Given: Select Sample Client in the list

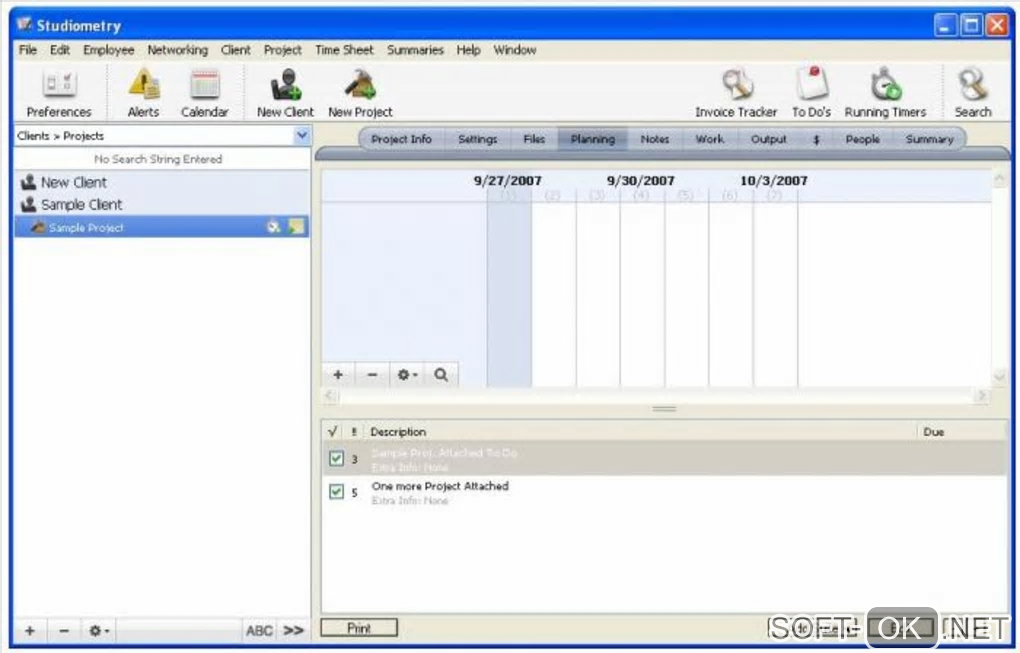Looking at the screenshot, I should click(x=161, y=204).
